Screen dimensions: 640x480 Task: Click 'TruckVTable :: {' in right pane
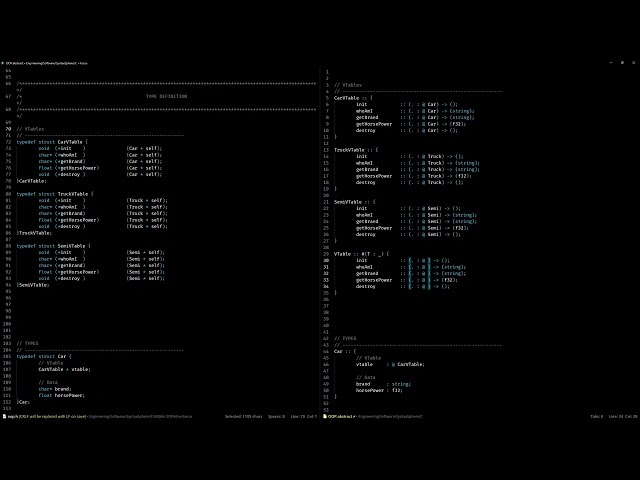point(356,150)
